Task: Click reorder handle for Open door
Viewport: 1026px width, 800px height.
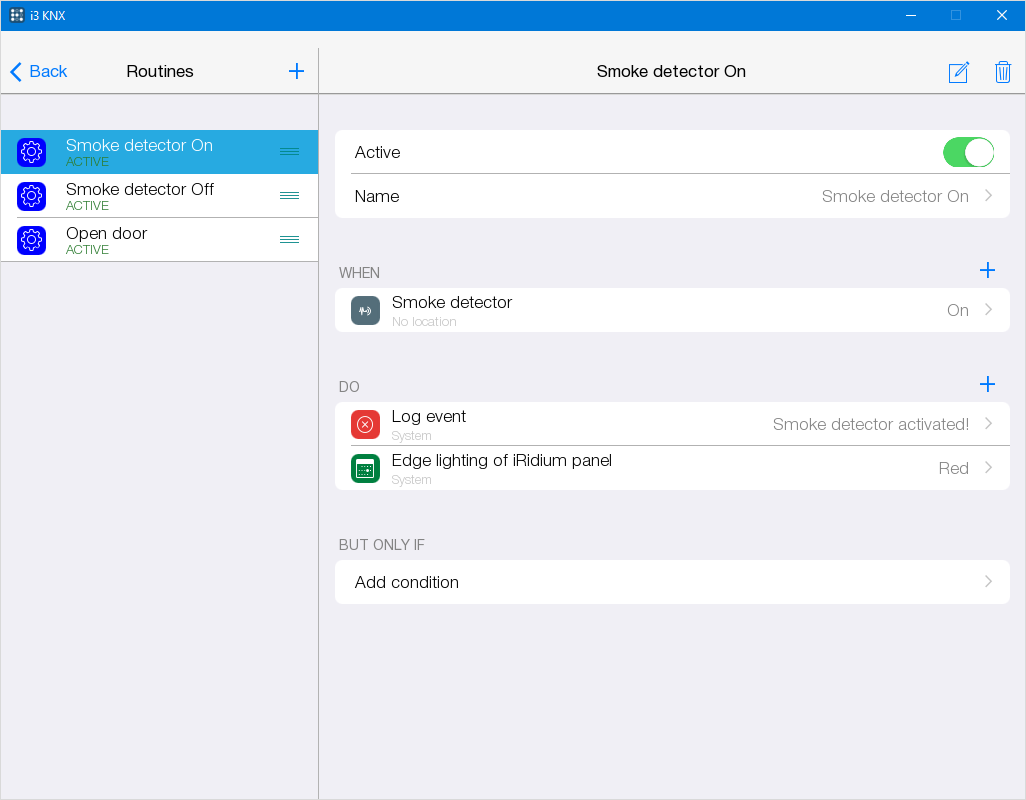Action: (x=289, y=240)
